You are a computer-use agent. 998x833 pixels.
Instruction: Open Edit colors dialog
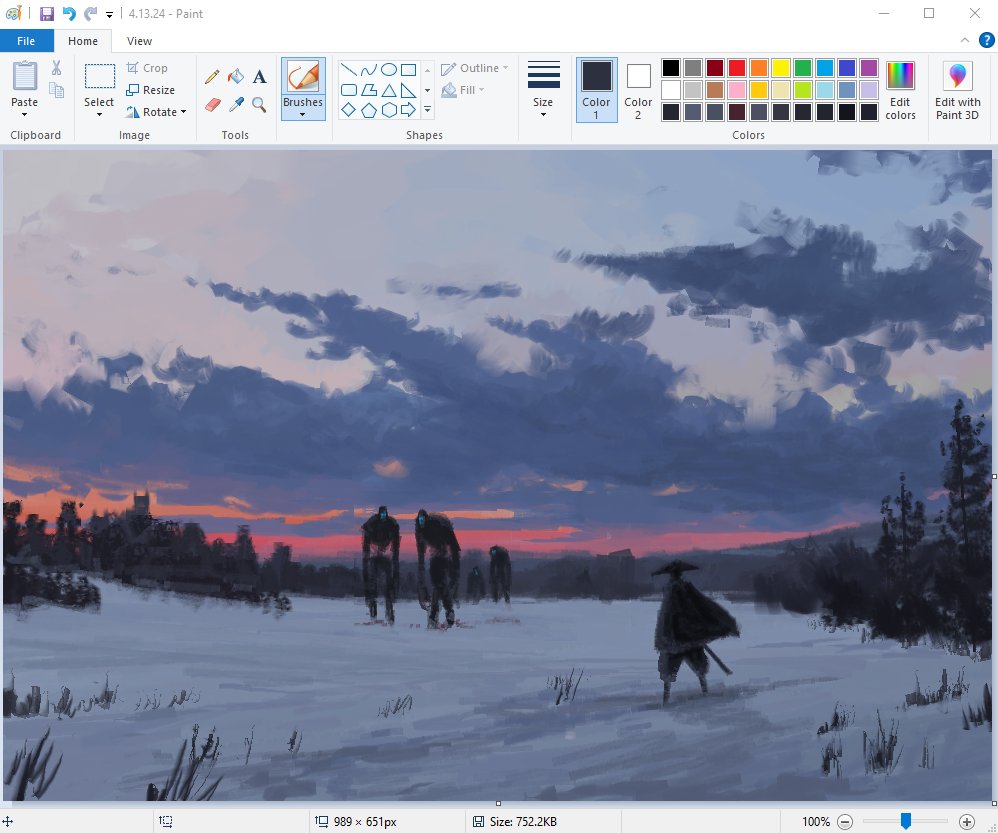tap(900, 88)
